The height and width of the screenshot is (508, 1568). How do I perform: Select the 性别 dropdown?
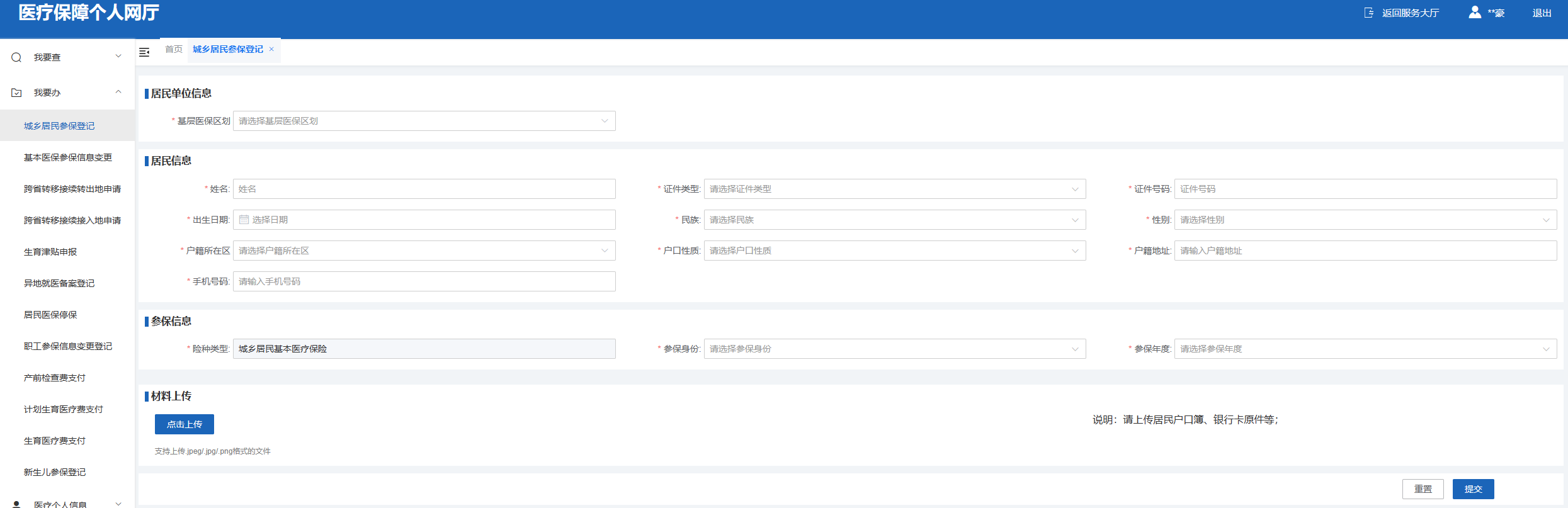tap(1365, 220)
